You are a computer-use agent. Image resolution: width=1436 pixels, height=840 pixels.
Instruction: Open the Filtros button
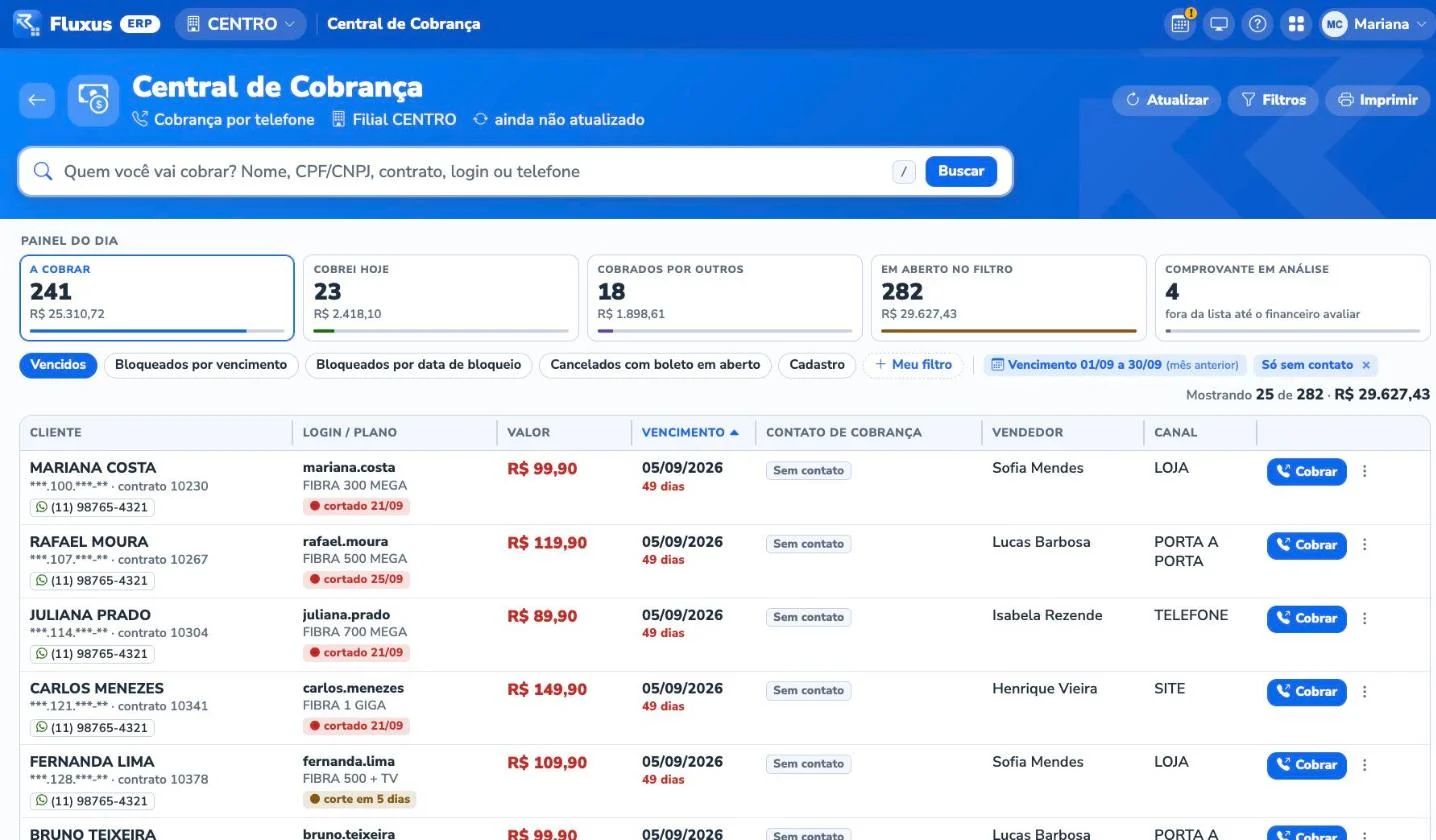tap(1273, 100)
